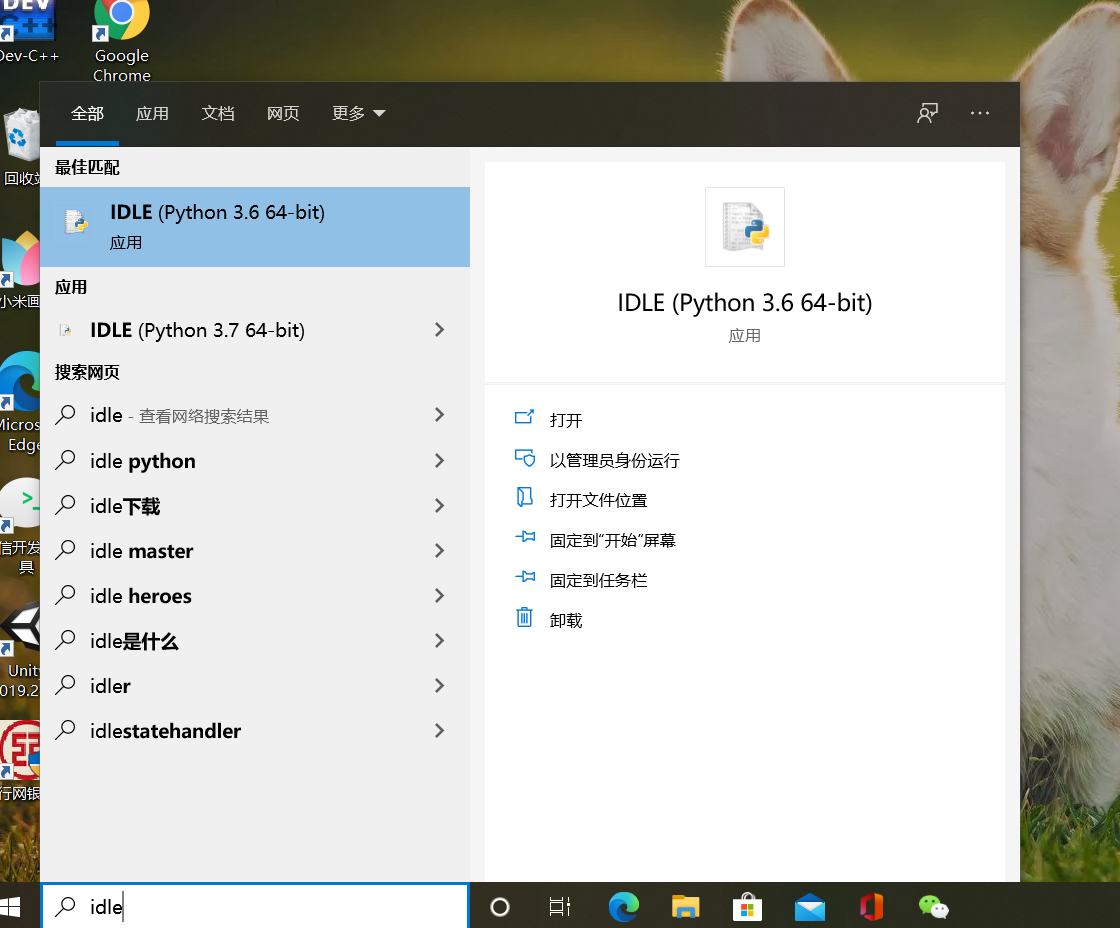
Task: Switch to the 应用 tab
Action: (152, 114)
